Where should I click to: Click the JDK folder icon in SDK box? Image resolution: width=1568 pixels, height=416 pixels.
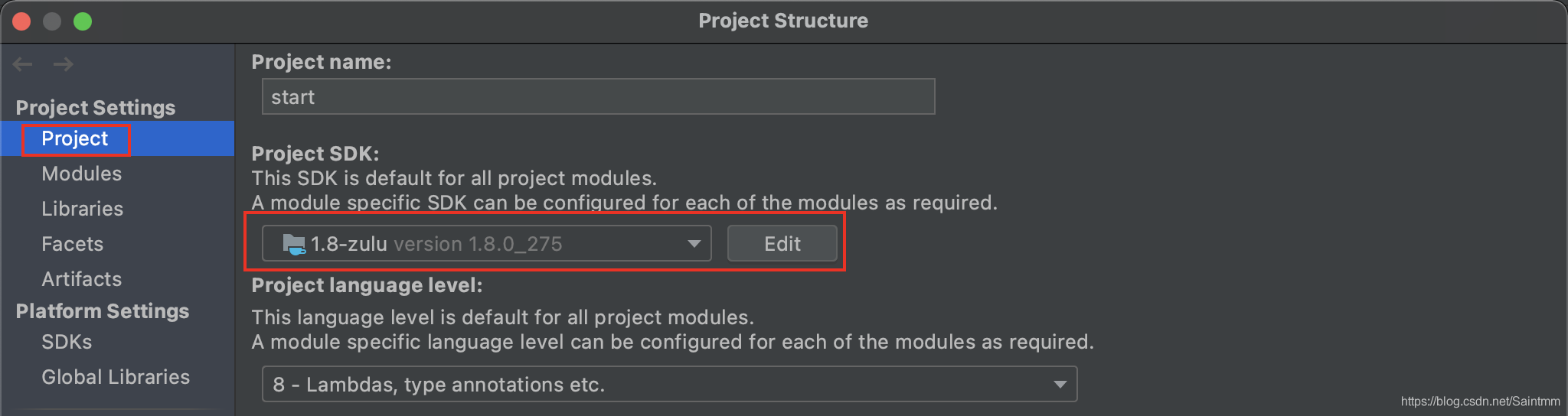[x=293, y=244]
